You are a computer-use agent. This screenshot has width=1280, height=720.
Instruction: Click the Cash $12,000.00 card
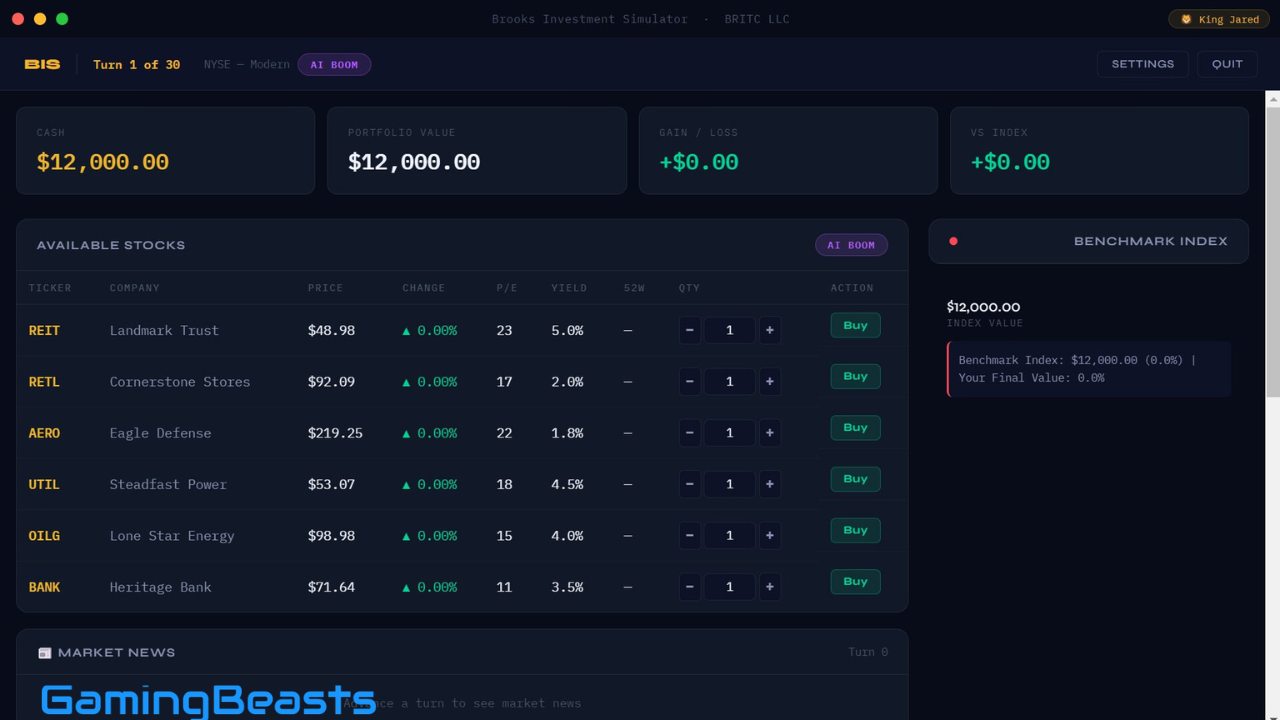coord(165,150)
